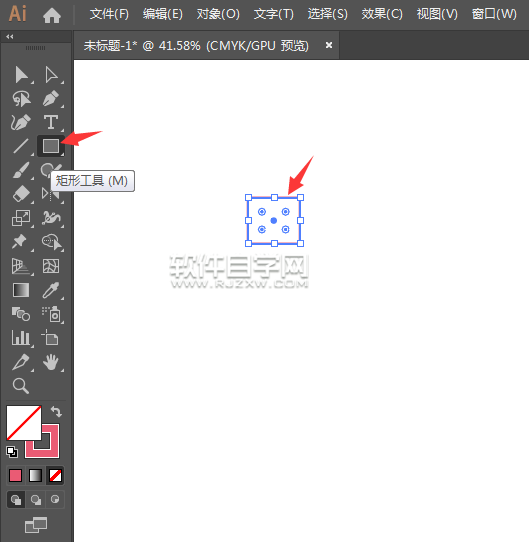Open the 效果(C) menu
The height and width of the screenshot is (542, 529).
click(382, 14)
